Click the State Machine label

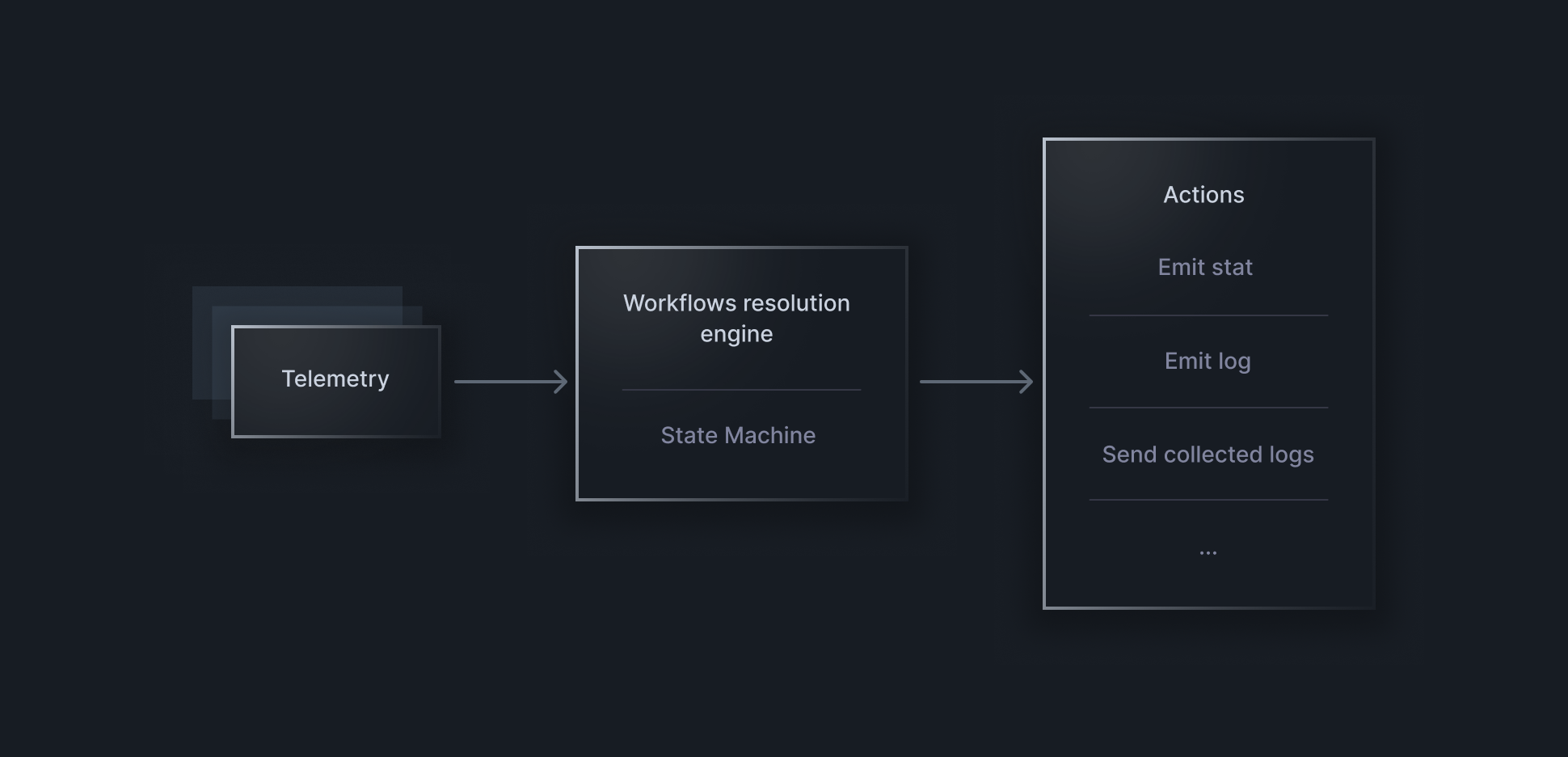click(737, 435)
